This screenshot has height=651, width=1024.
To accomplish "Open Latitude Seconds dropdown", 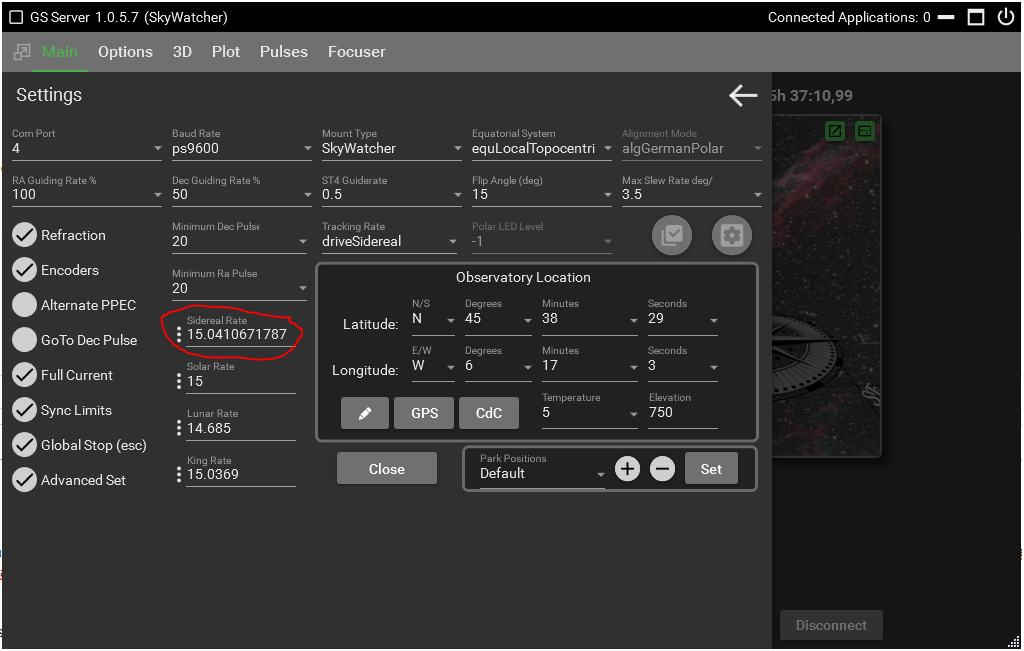I will click(x=682, y=319).
